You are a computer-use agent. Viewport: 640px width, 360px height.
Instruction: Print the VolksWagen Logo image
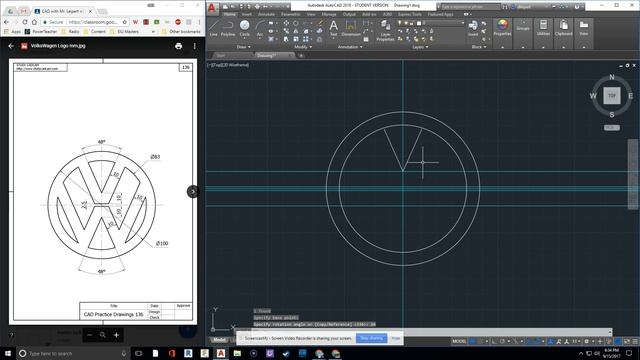(x=178, y=46)
